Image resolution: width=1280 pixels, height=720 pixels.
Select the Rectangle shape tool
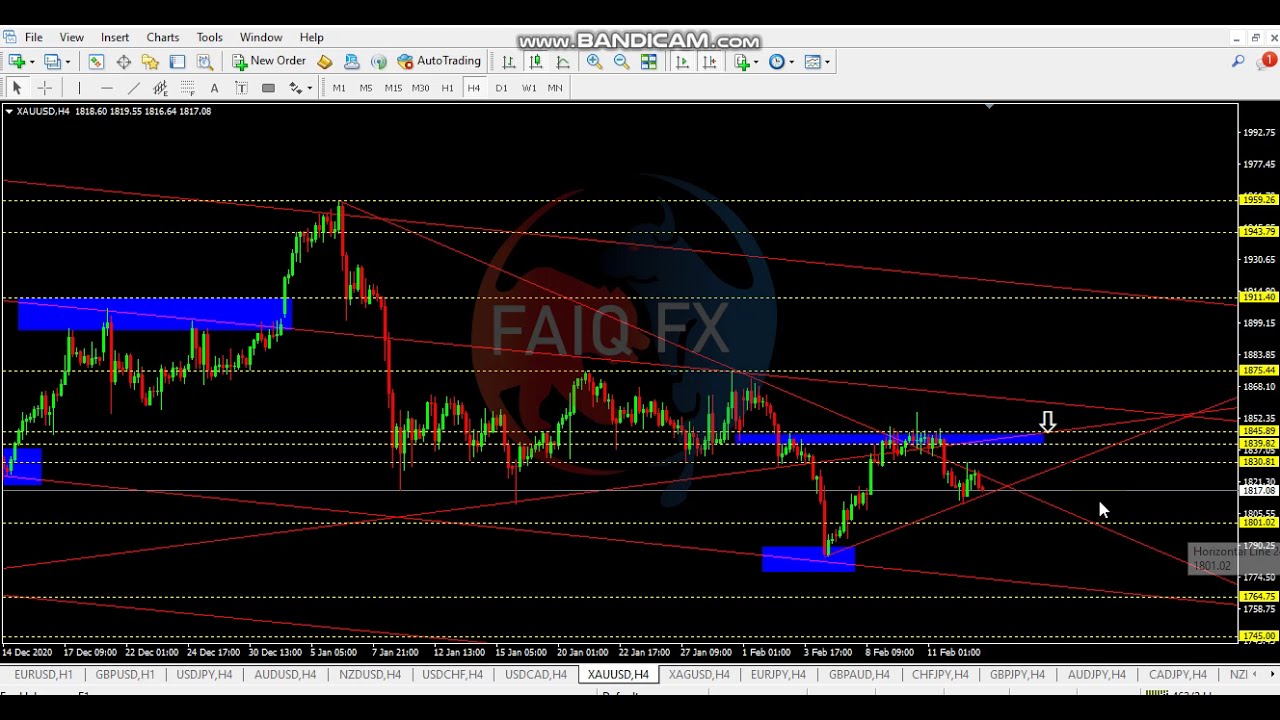click(268, 88)
